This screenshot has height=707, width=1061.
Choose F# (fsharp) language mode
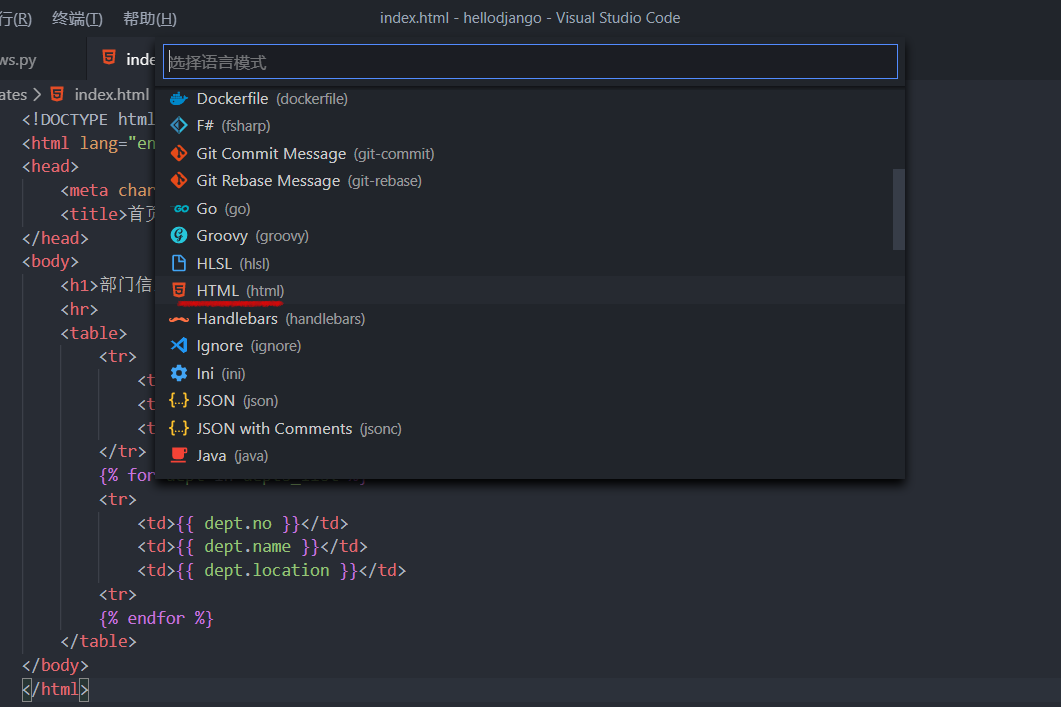tap(530, 126)
